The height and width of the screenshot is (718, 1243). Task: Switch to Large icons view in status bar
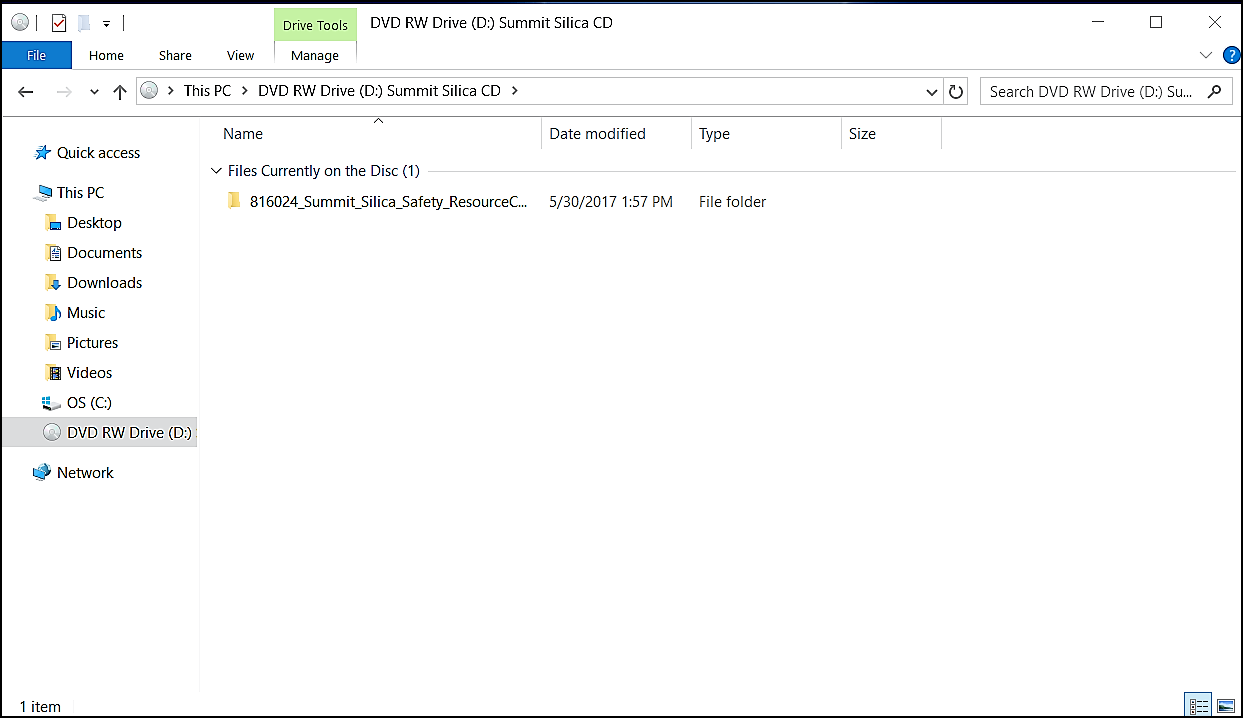1224,706
